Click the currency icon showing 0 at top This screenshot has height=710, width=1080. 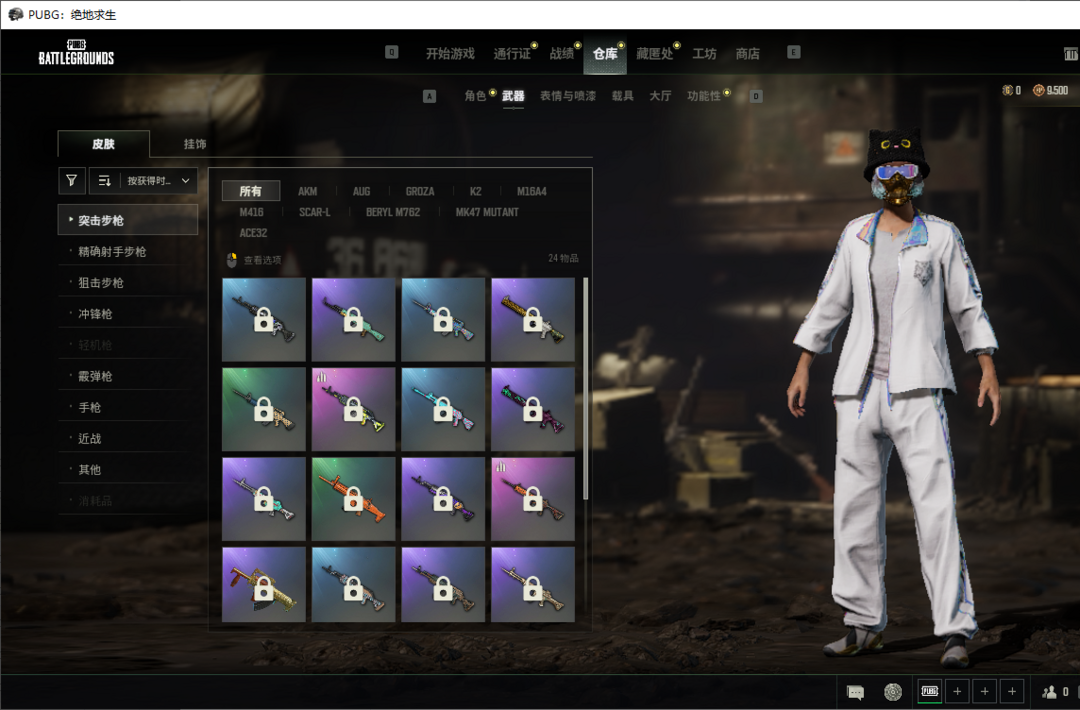(x=1007, y=90)
